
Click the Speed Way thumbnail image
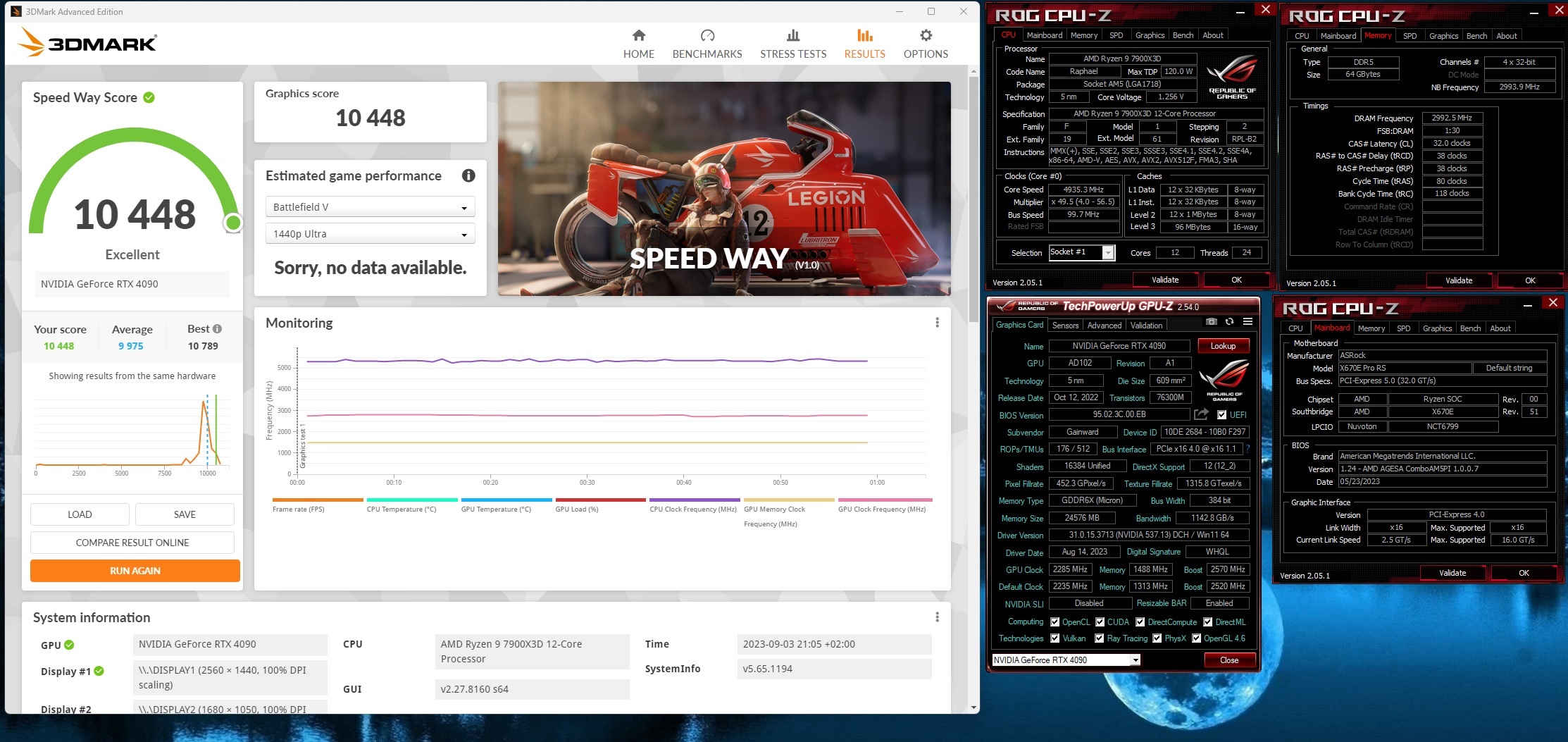(724, 188)
